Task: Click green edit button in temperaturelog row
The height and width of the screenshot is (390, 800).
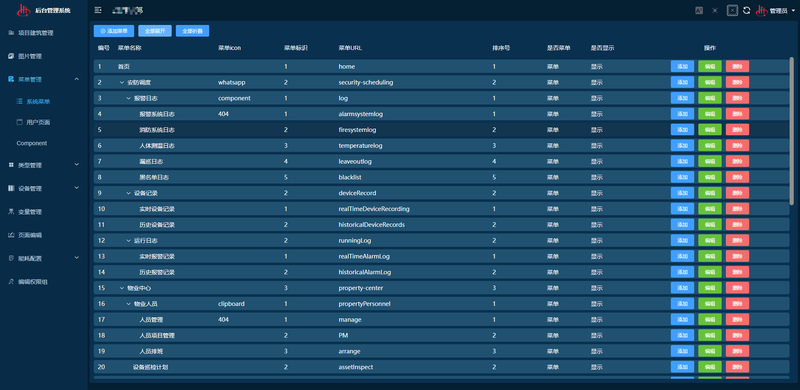Action: point(710,145)
